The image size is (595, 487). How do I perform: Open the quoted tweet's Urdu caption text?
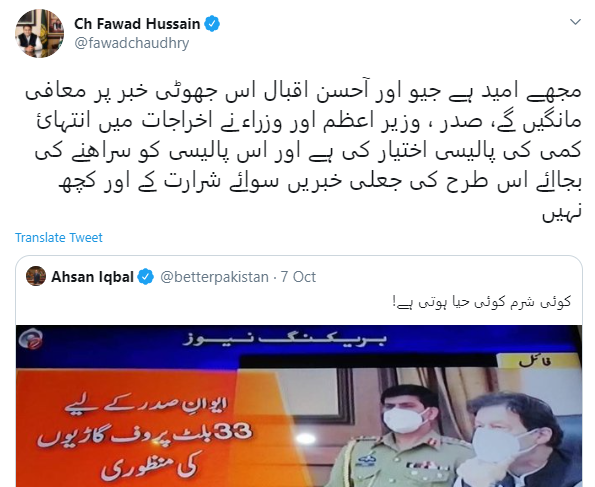[x=482, y=302]
